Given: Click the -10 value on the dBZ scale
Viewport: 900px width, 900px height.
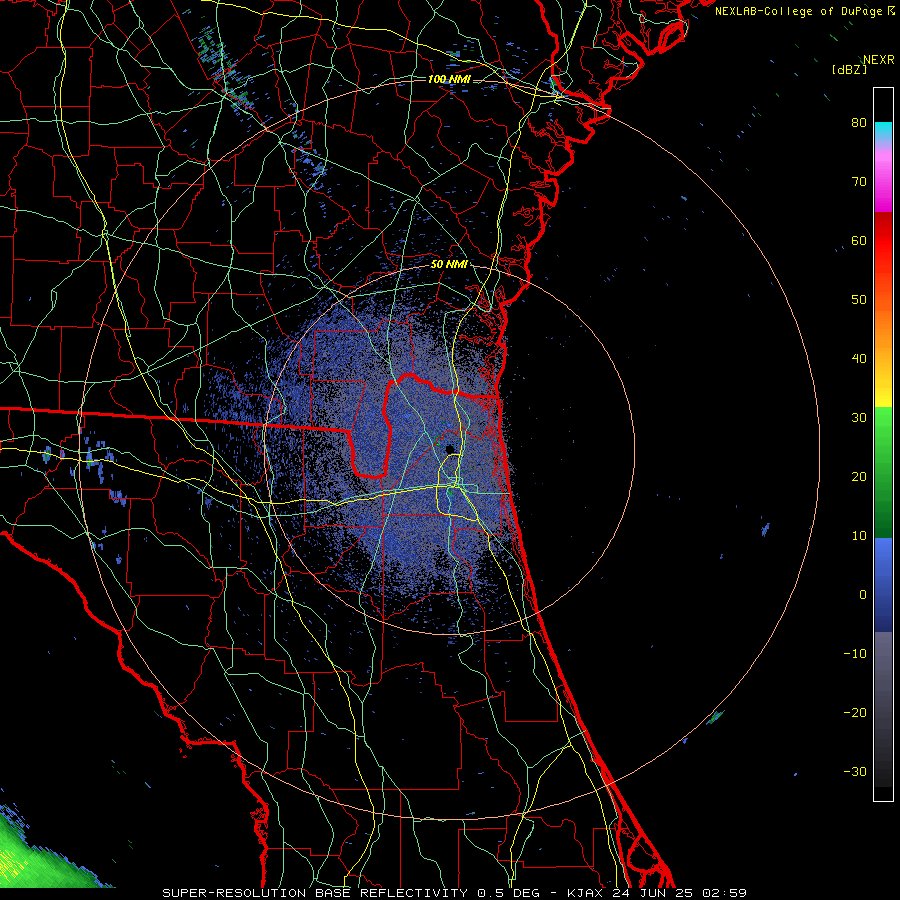Looking at the screenshot, I should coord(855,654).
